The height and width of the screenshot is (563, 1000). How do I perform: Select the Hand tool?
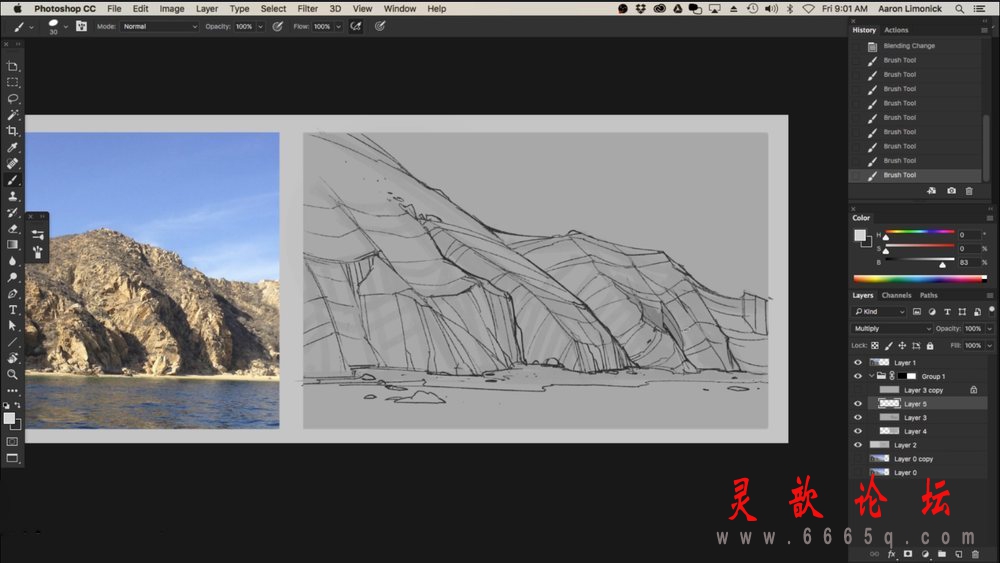tap(12, 358)
